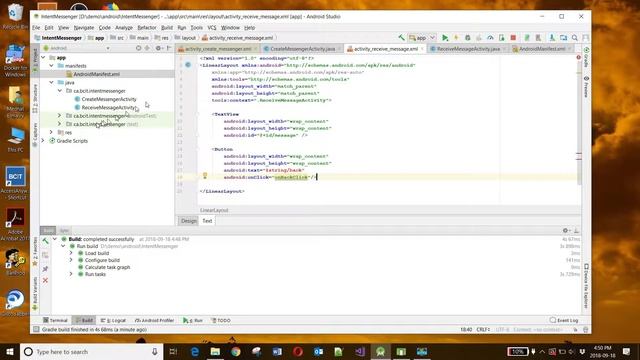
Task: Open the Terminal tool window
Action: [55, 320]
